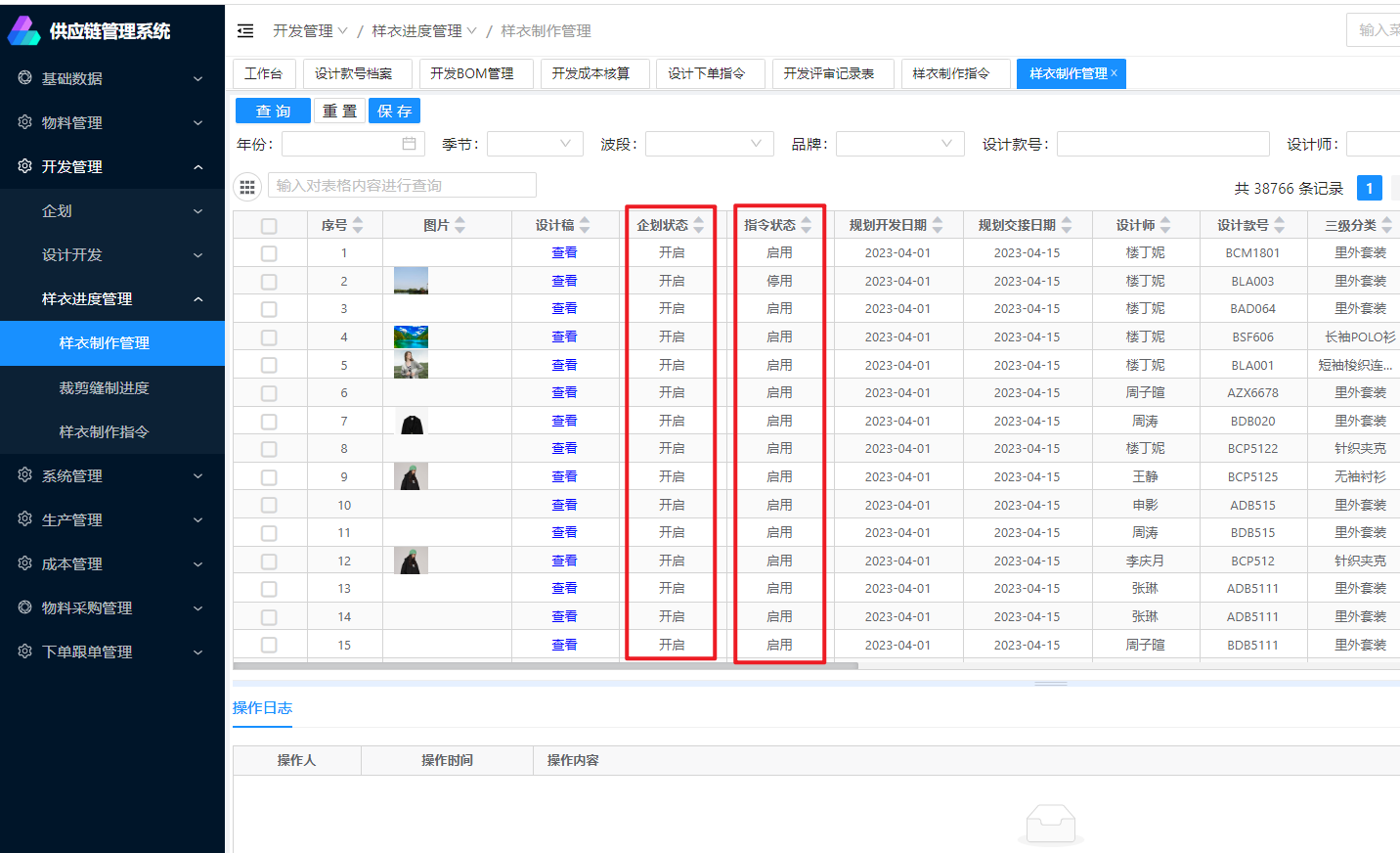Open 裁剪缝制进度 in the sidebar

(104, 388)
